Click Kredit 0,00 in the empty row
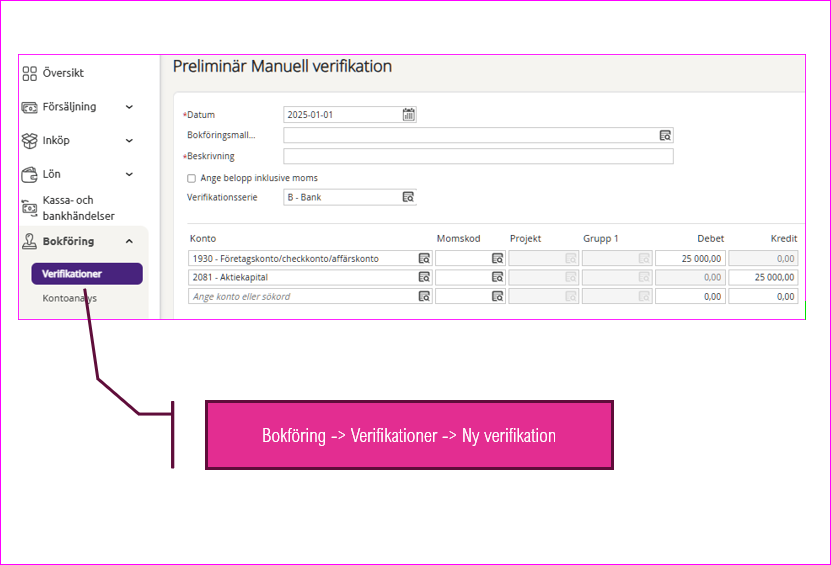This screenshot has width=831, height=565. 763,296
